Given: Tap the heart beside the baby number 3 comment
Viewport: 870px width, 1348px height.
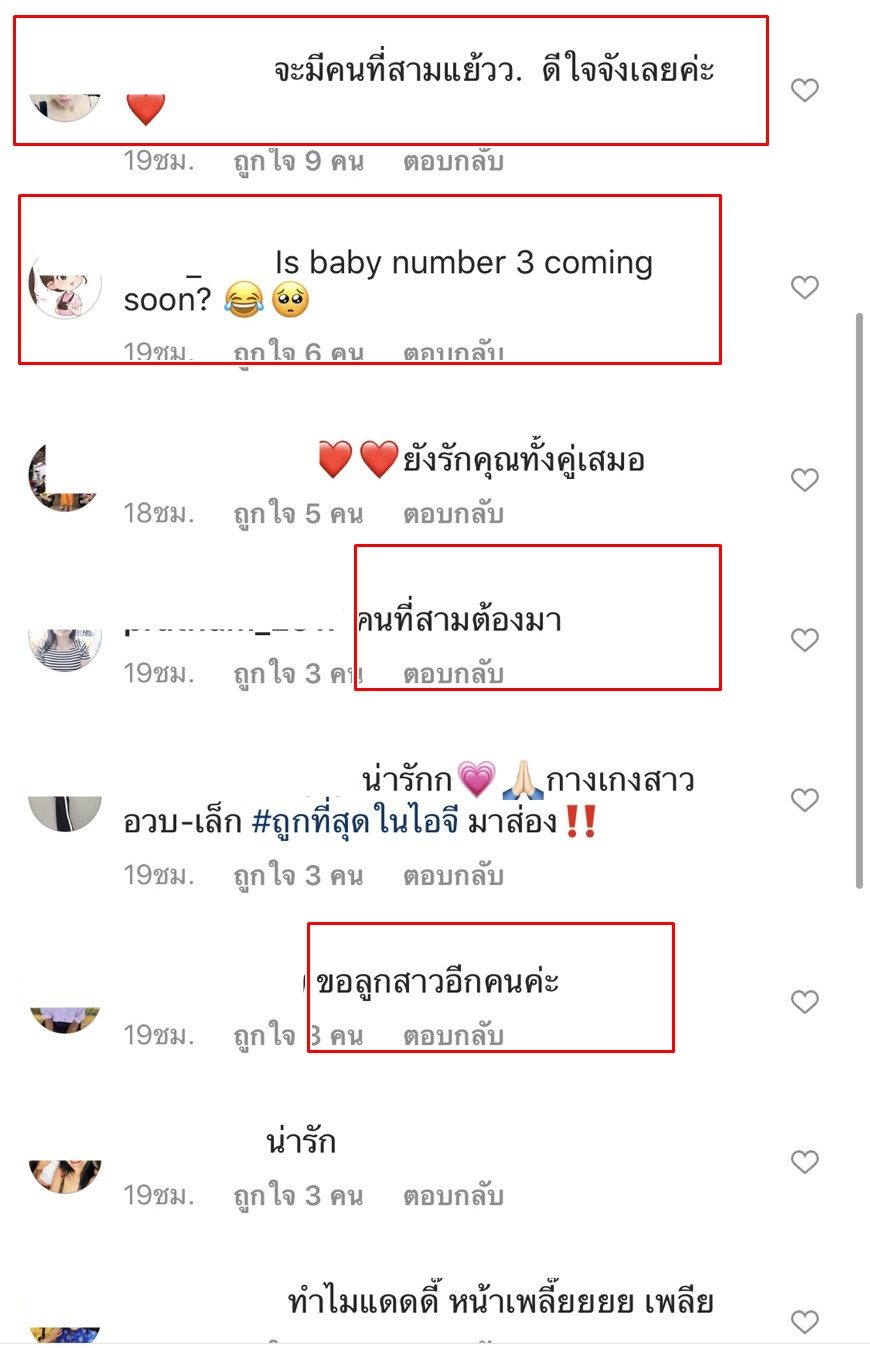Looking at the screenshot, I should coord(805,287).
